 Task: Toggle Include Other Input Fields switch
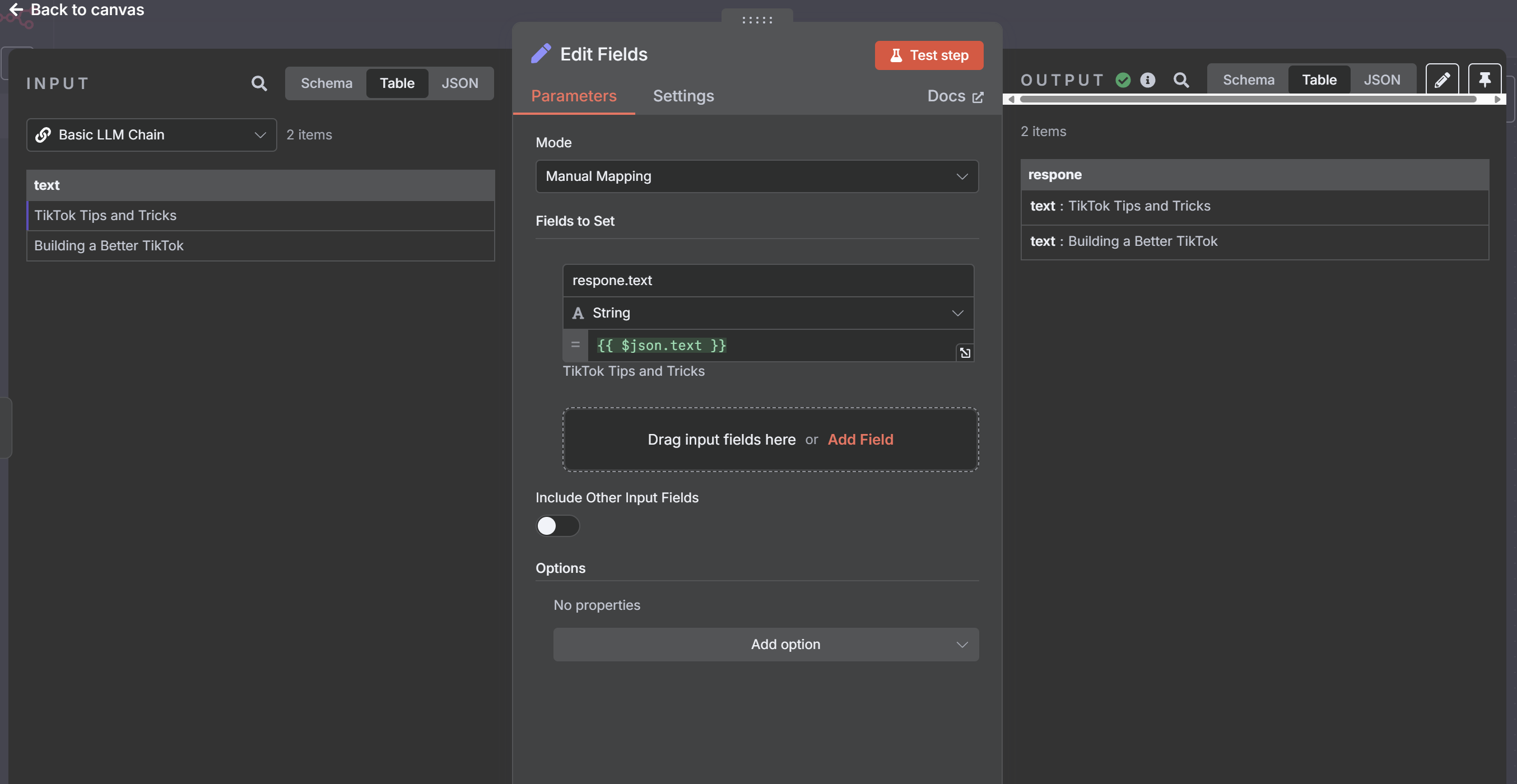(x=557, y=526)
